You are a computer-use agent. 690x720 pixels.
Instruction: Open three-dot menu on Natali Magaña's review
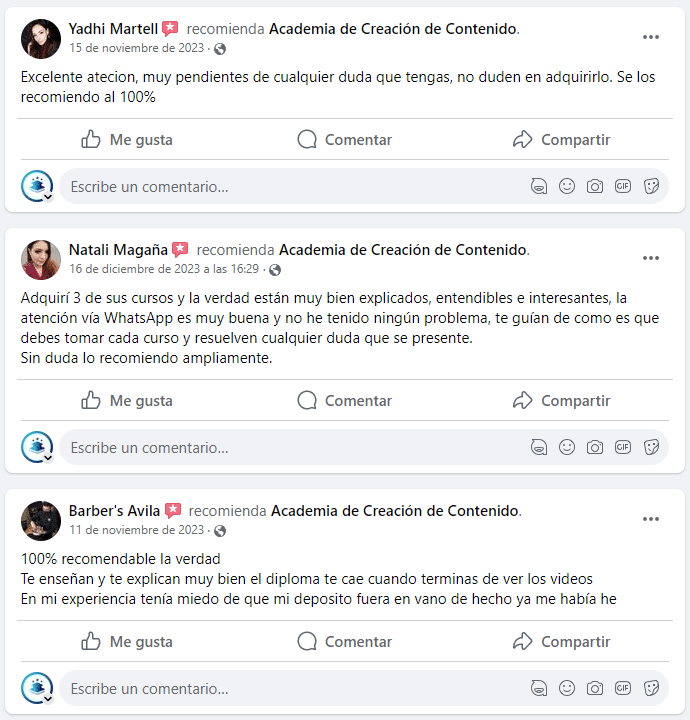click(x=651, y=258)
